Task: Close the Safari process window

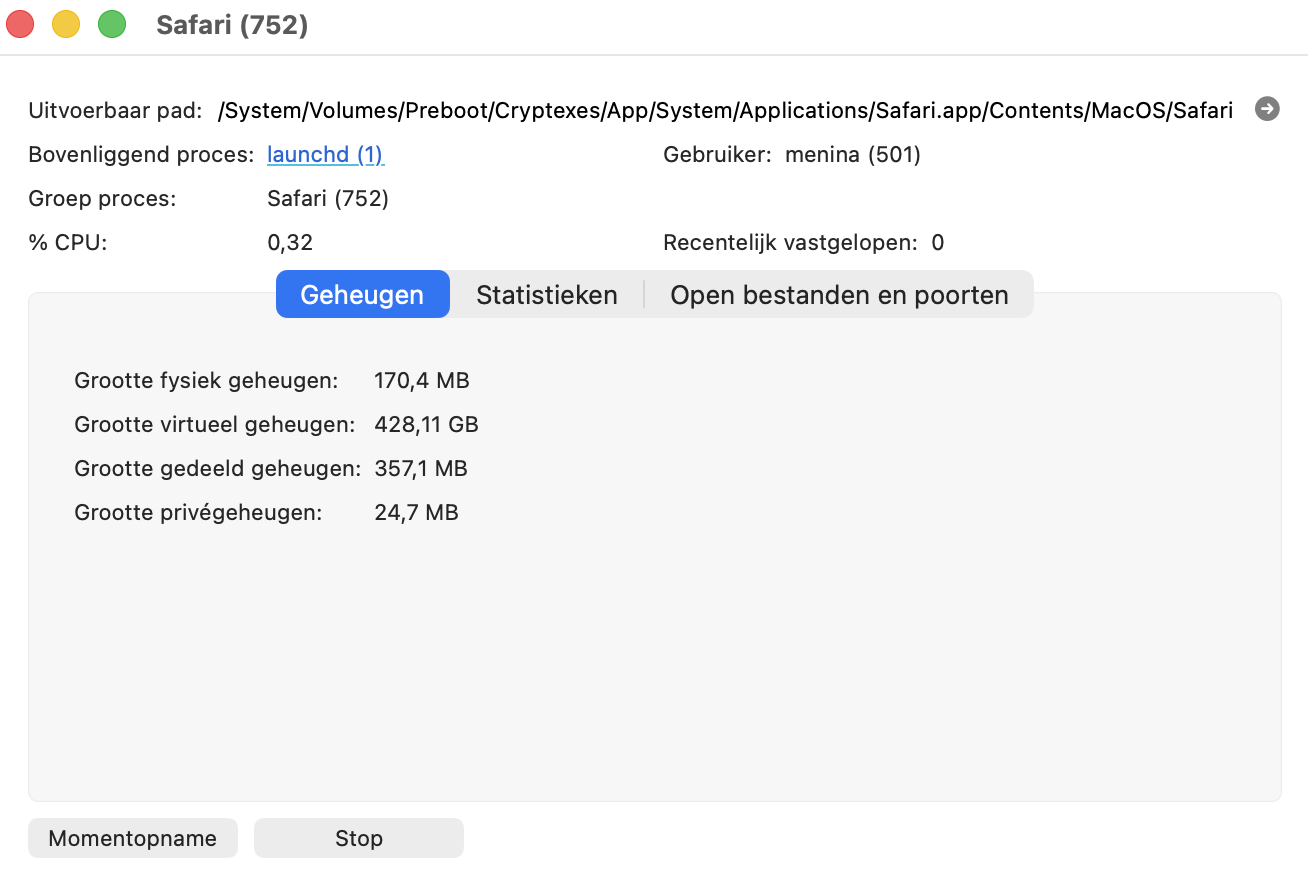Action: [20, 23]
